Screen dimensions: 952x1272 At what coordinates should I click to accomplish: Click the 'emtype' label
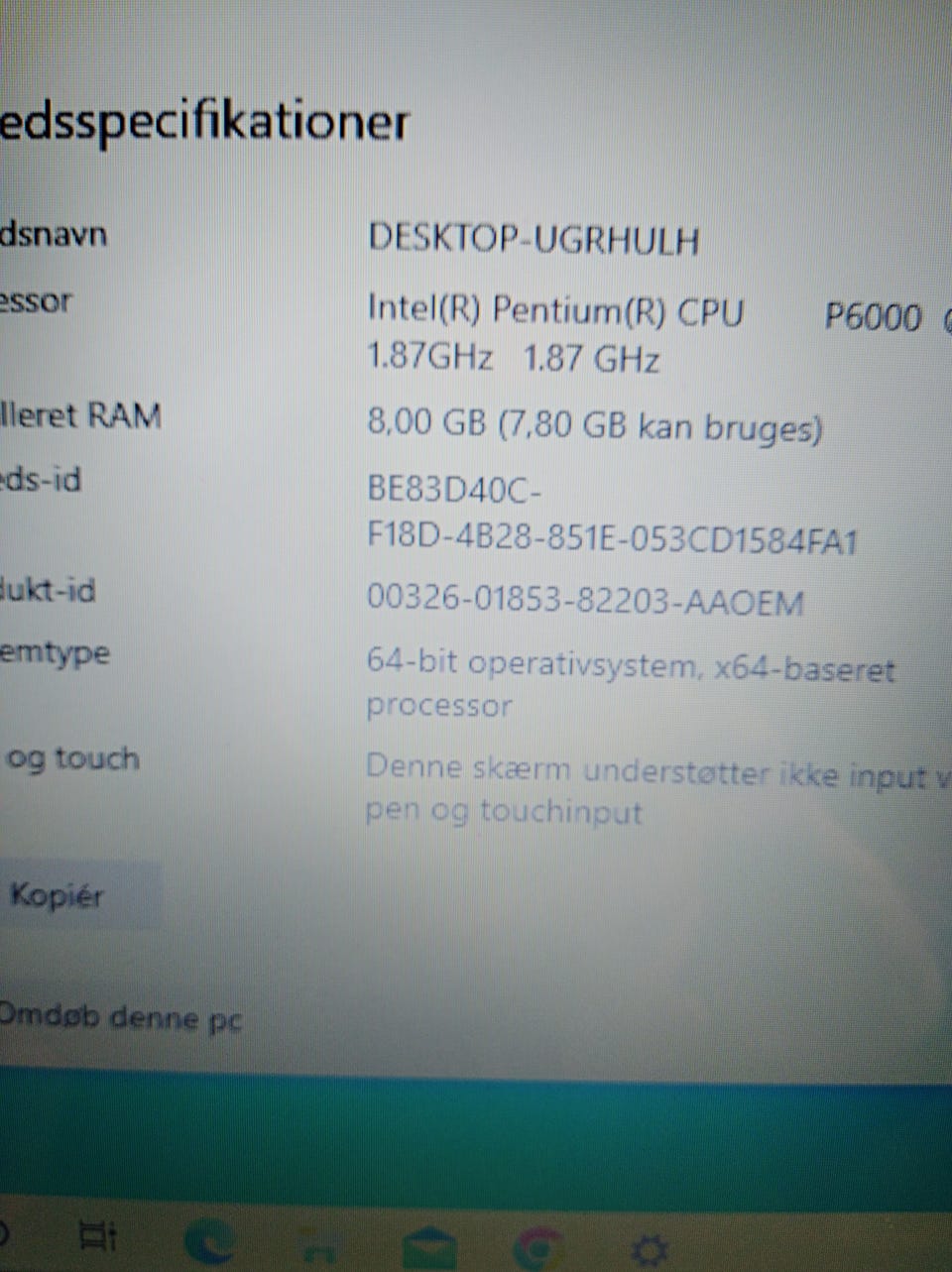tap(55, 654)
